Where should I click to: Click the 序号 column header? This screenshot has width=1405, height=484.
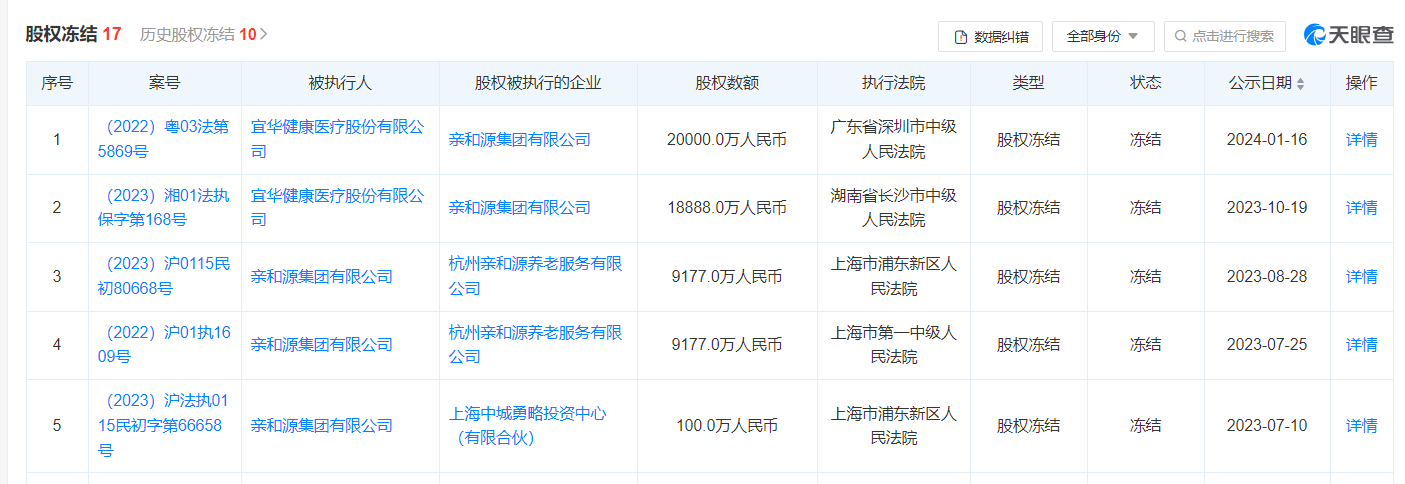coord(57,84)
